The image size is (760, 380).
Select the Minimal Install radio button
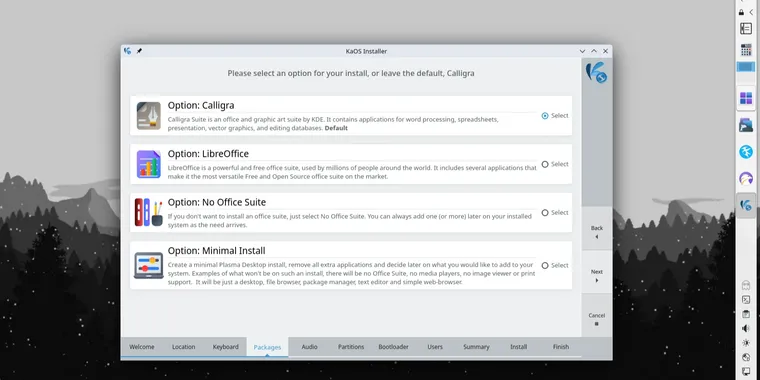click(x=545, y=266)
